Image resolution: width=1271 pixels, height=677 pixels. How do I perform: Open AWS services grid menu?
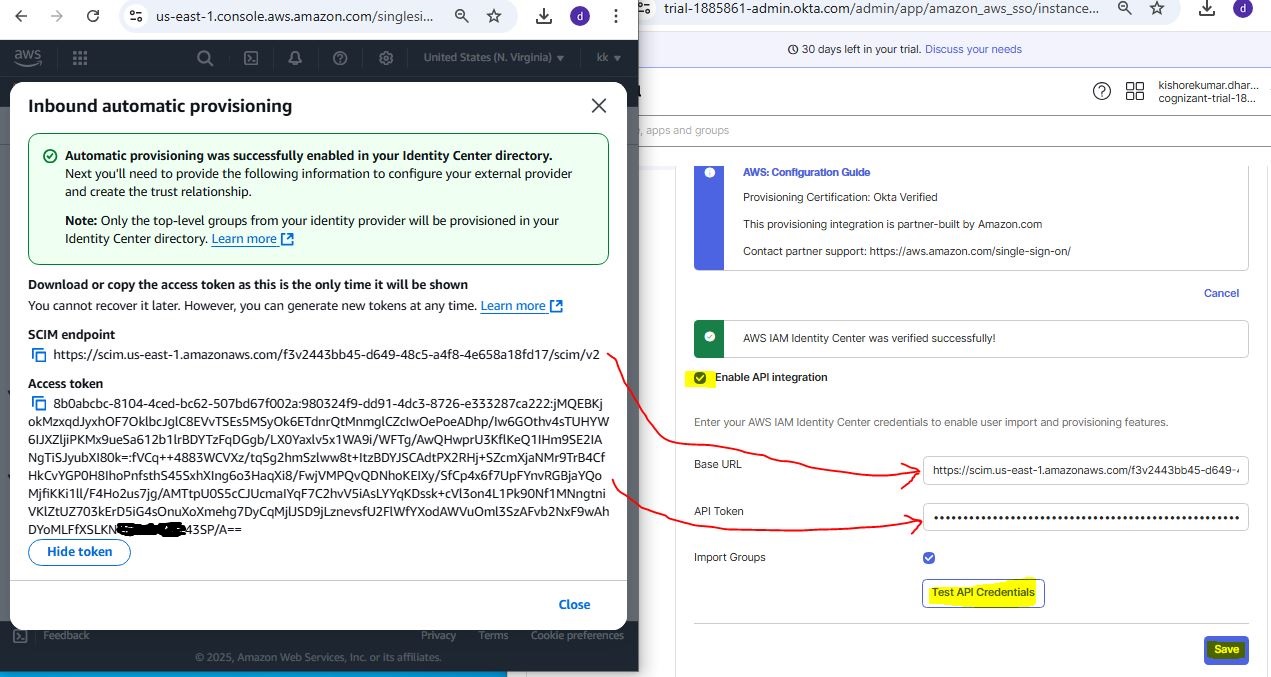point(80,58)
